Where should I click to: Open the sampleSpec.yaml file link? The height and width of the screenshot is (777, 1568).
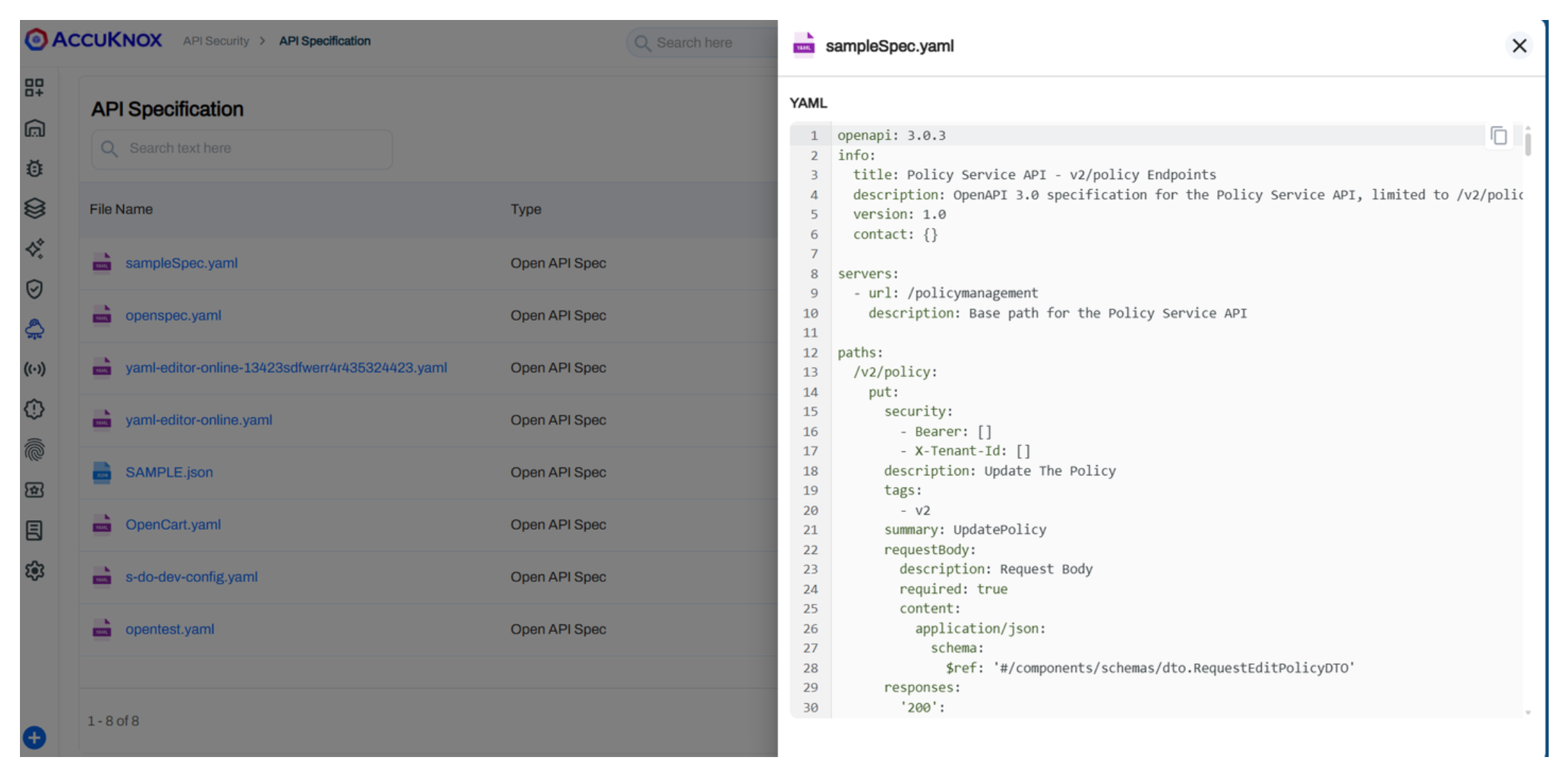pyautogui.click(x=181, y=263)
